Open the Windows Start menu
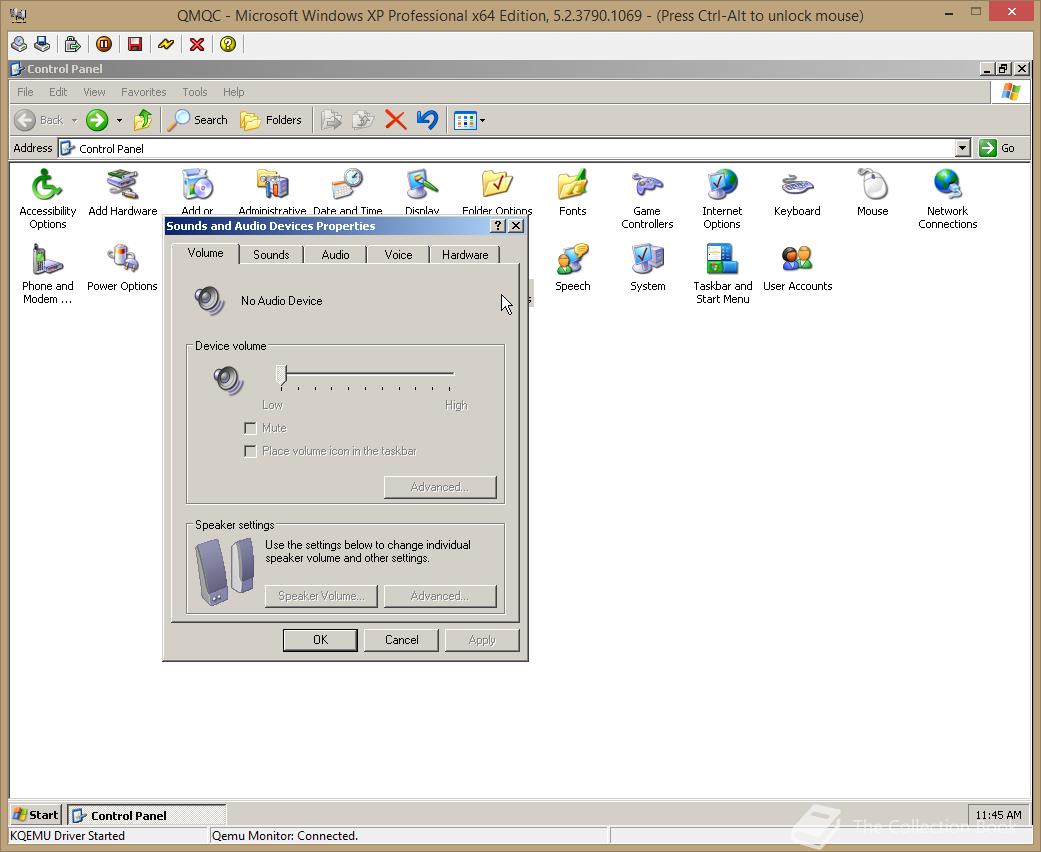Screen dimensions: 1041x852 [x=35, y=815]
